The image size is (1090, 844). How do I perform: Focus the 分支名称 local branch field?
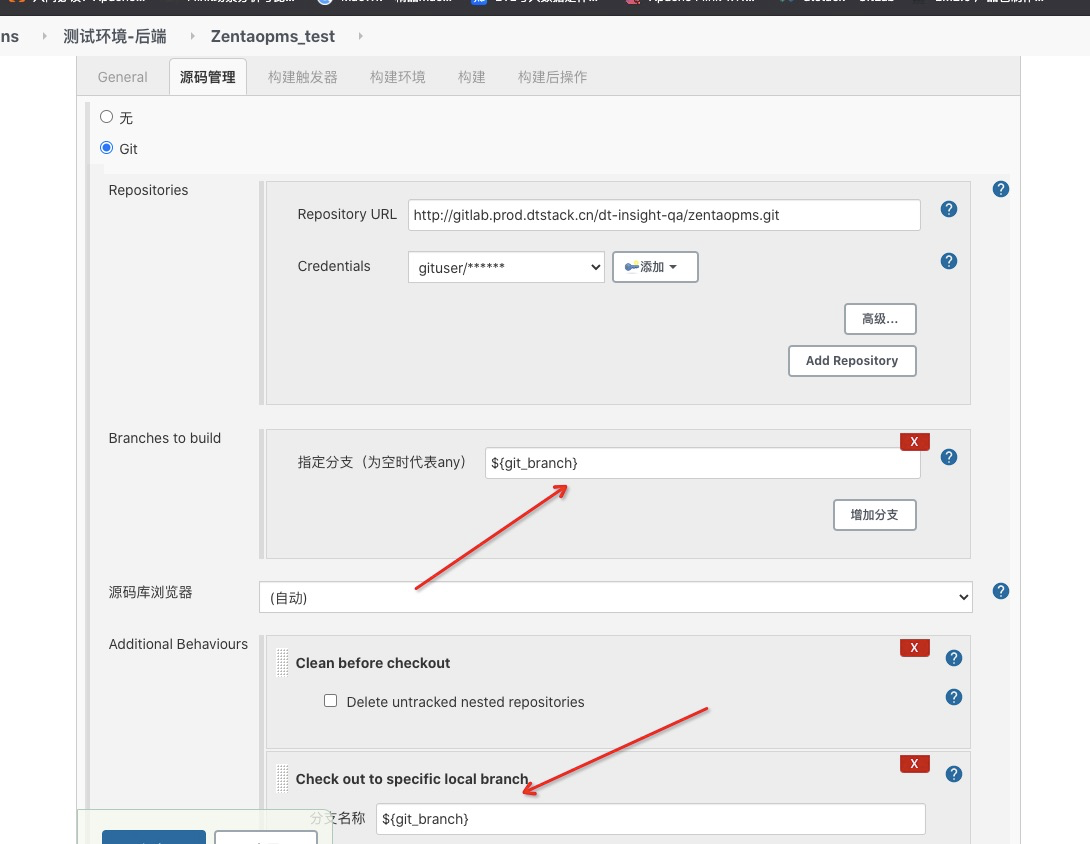tap(650, 819)
